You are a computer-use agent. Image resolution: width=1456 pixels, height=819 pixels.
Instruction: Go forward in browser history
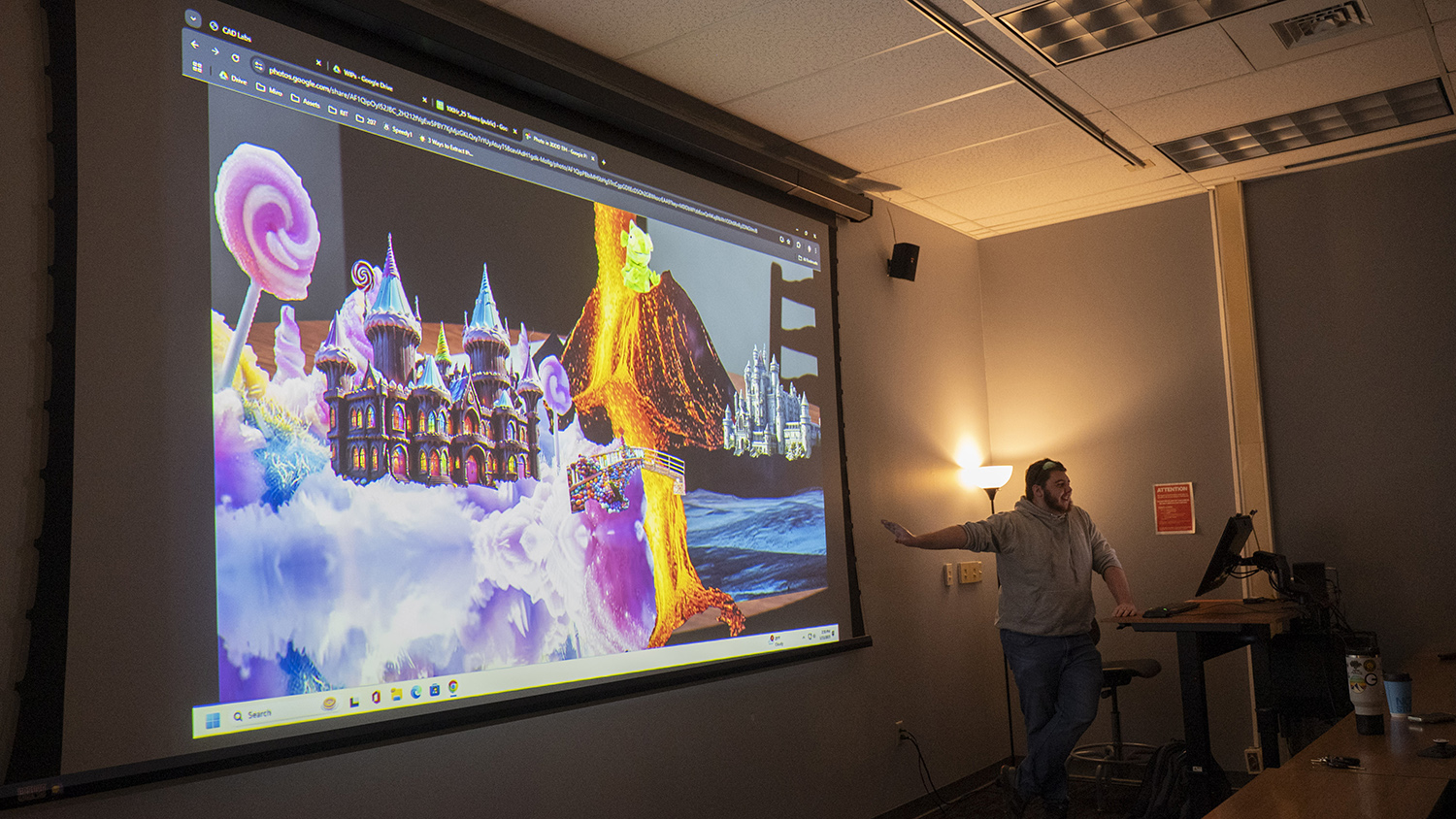pyautogui.click(x=215, y=50)
